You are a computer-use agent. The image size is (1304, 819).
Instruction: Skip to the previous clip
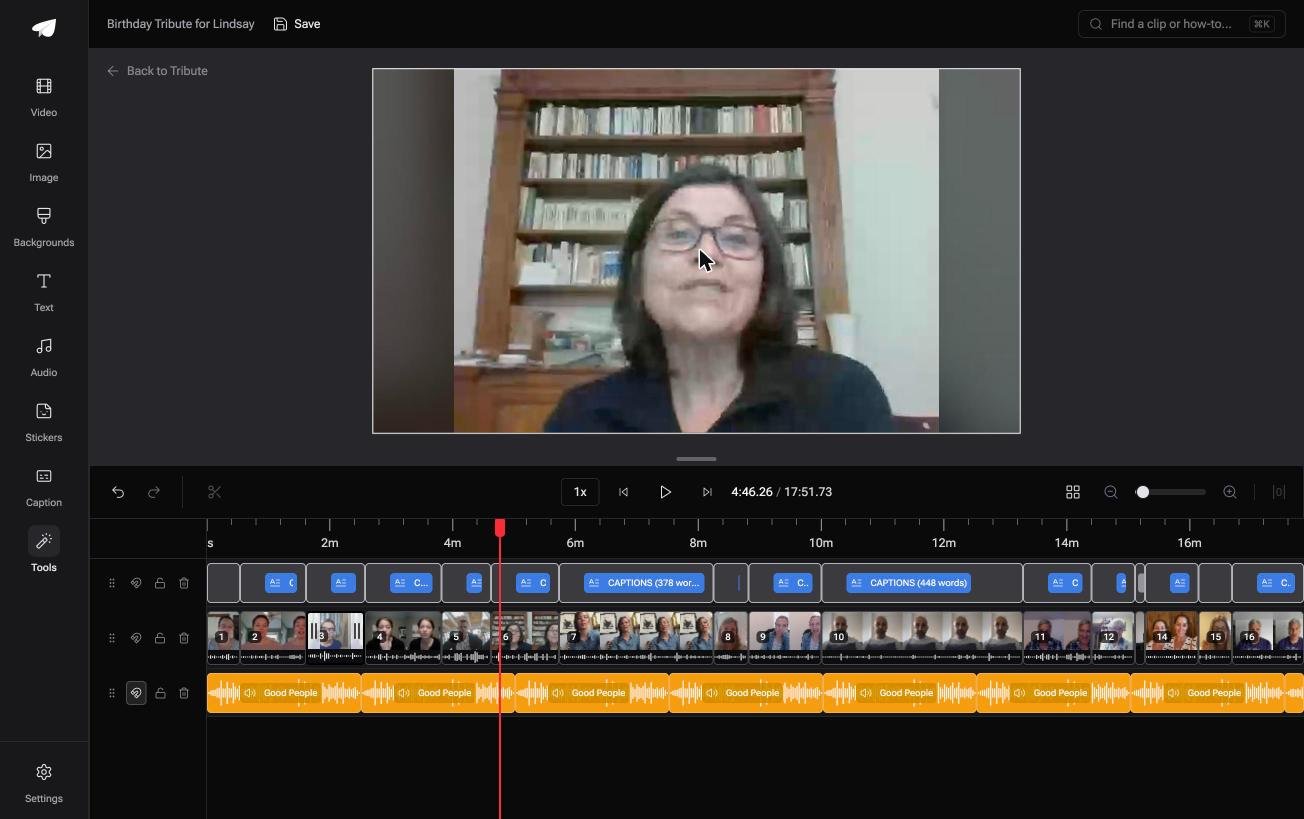click(x=623, y=492)
